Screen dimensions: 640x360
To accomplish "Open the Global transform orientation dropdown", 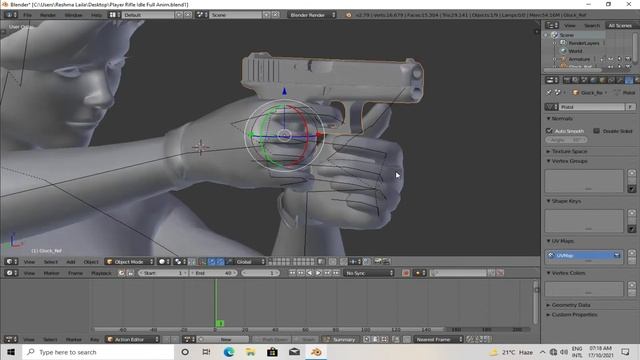I will click(x=250, y=262).
